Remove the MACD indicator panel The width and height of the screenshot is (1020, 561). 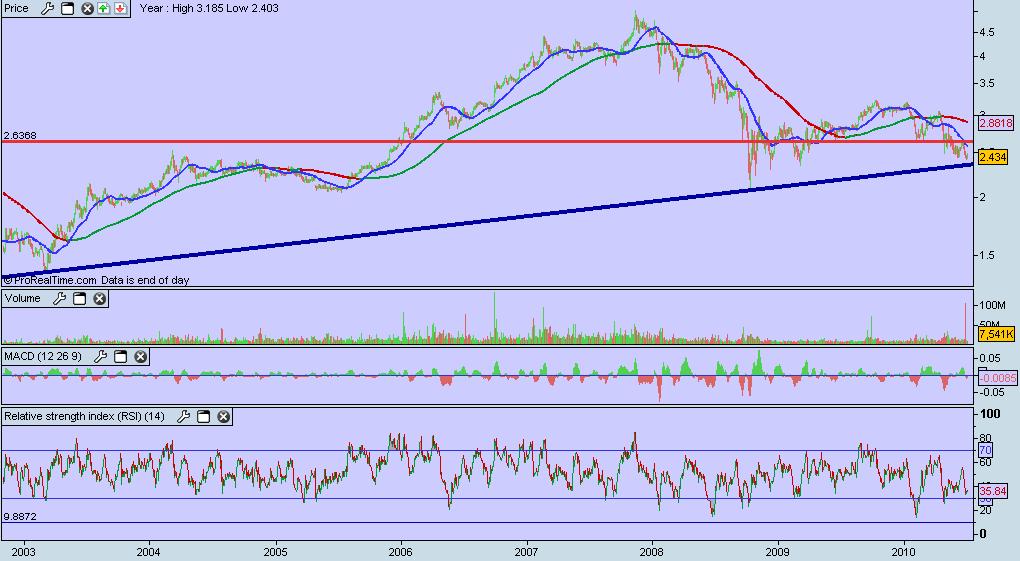click(x=141, y=357)
